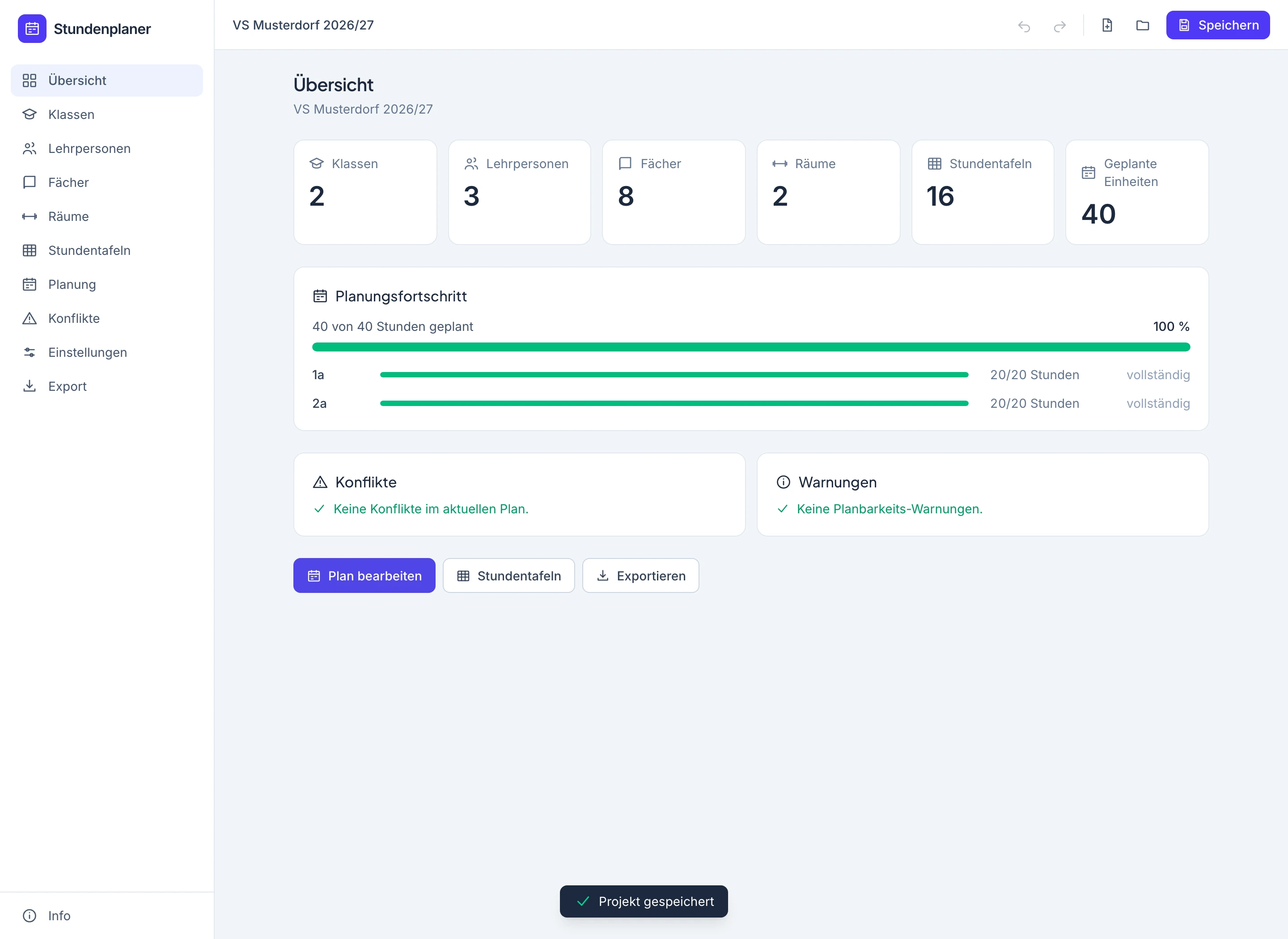
Task: Navigate to Räume in the sidebar
Action: click(107, 216)
